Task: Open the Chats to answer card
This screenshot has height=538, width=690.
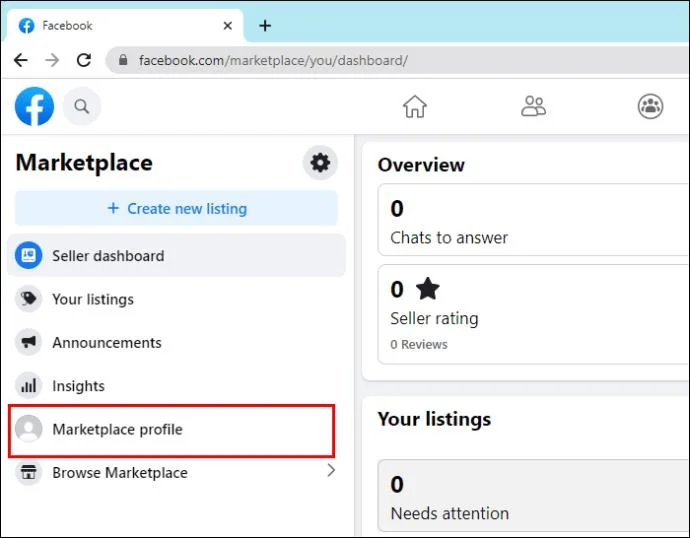Action: (534, 220)
